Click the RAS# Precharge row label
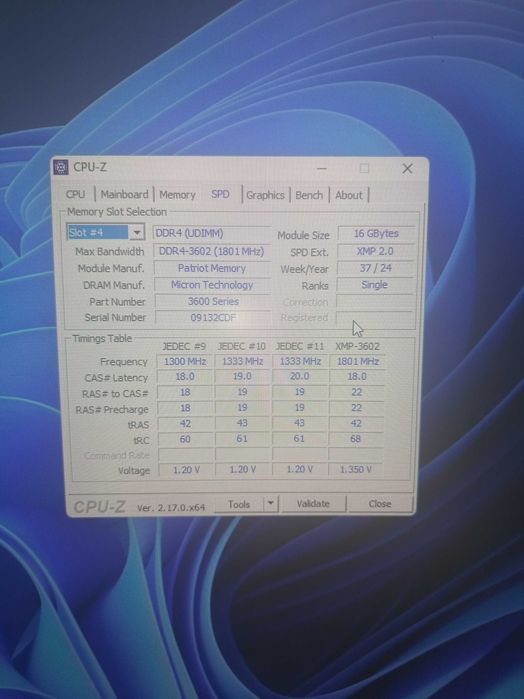Image resolution: width=524 pixels, height=699 pixels. pos(112,409)
